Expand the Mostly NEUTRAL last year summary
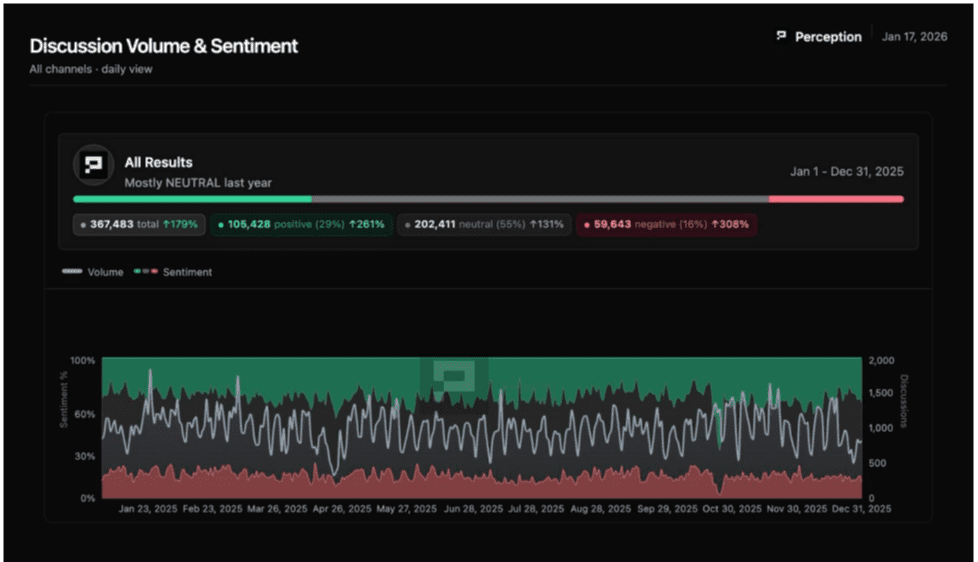 [x=197, y=183]
